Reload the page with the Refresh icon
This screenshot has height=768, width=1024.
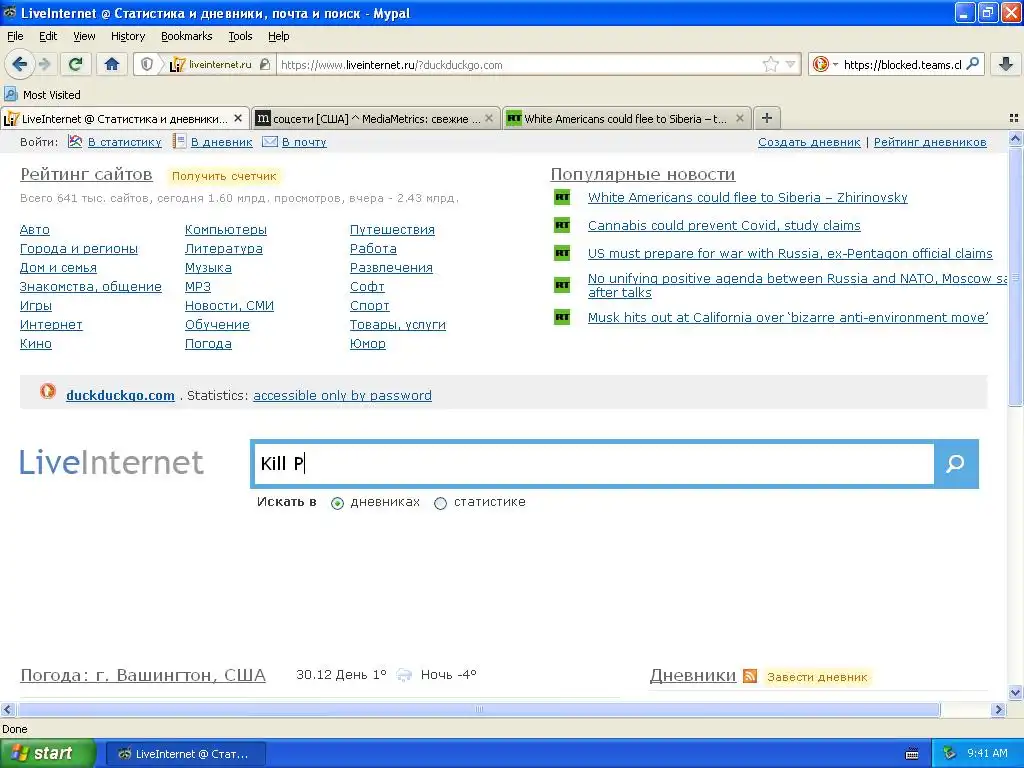pyautogui.click(x=76, y=64)
